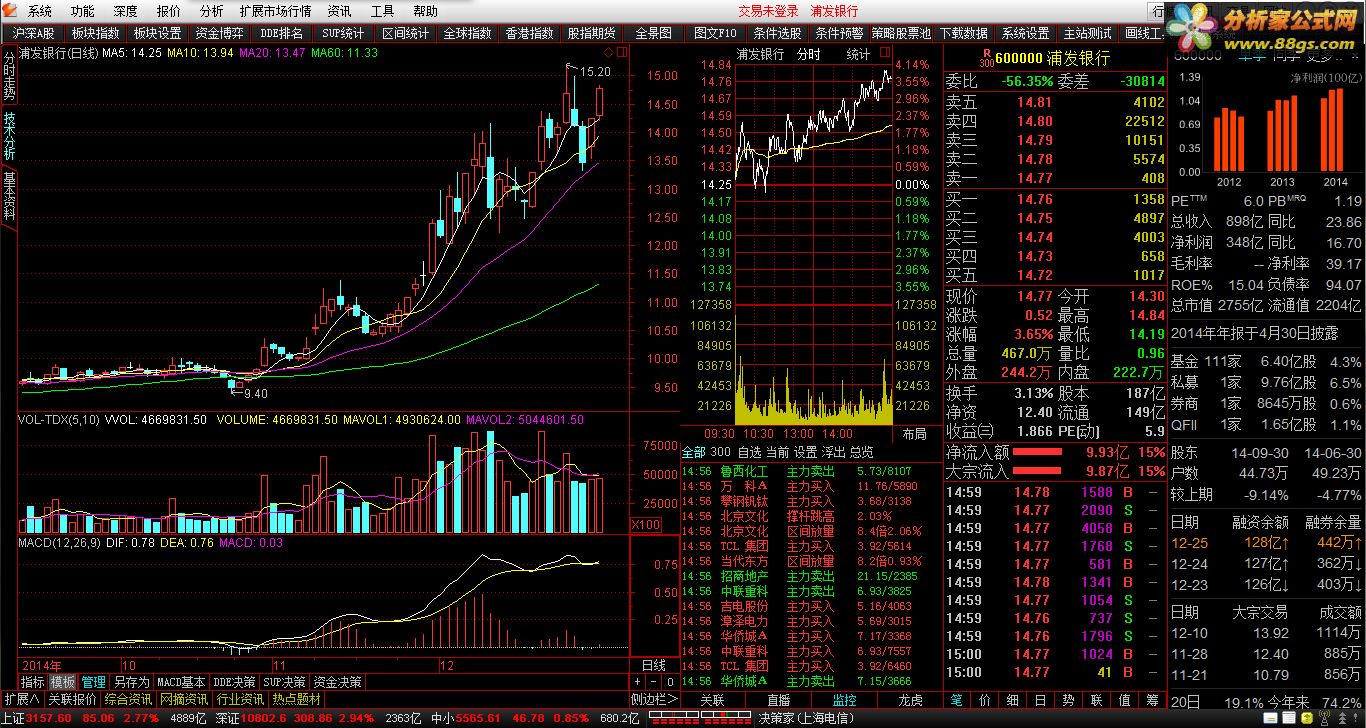Click the 浦发银行 link in the title bar

(834, 11)
